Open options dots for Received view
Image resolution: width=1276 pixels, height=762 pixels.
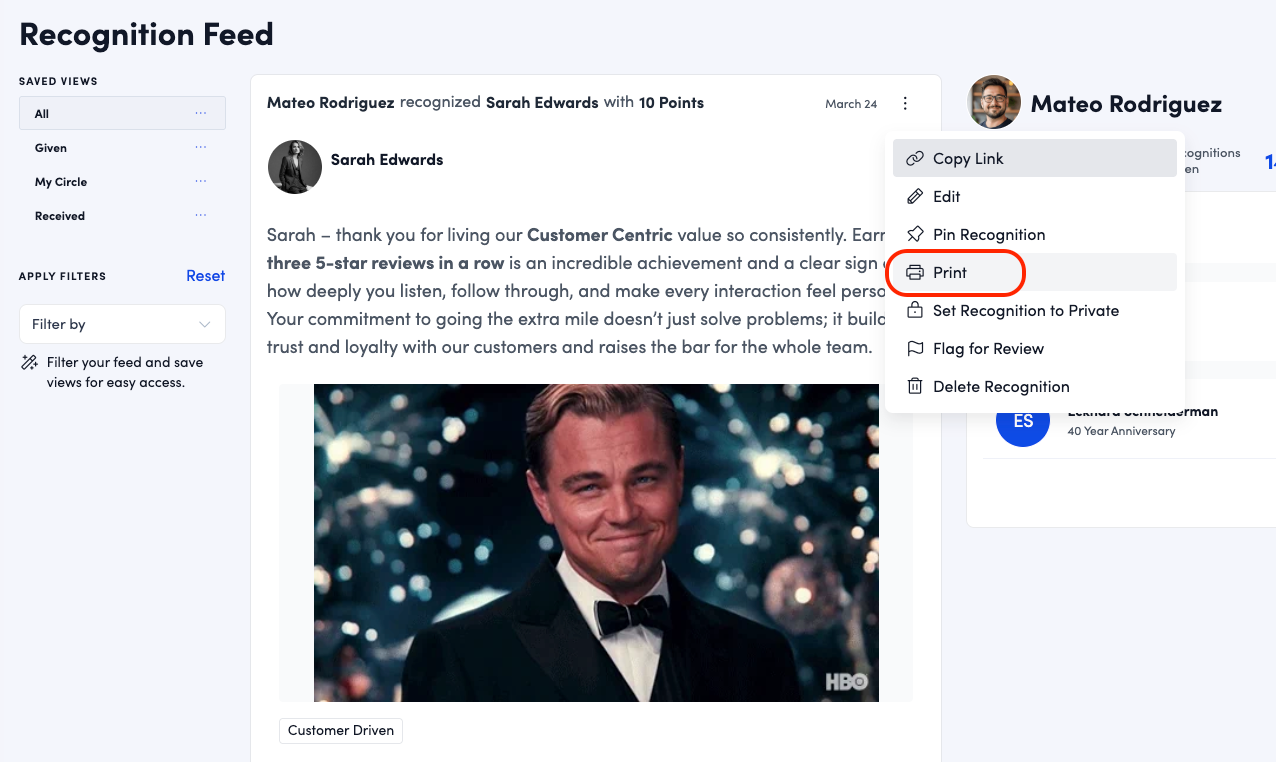point(201,216)
